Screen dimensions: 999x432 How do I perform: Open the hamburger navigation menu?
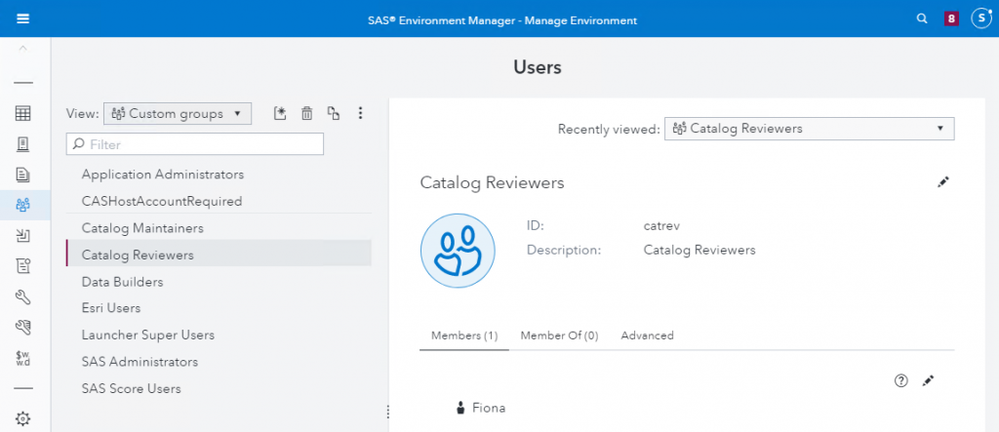[23, 19]
